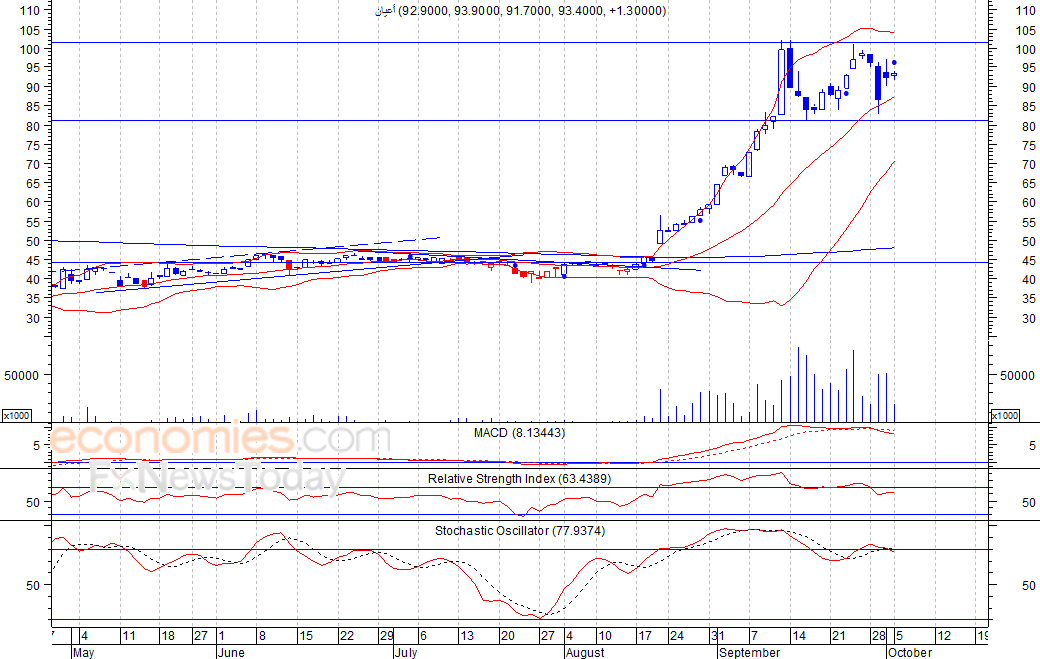
Task: Select the June label on the time axis
Action: pyautogui.click(x=230, y=652)
